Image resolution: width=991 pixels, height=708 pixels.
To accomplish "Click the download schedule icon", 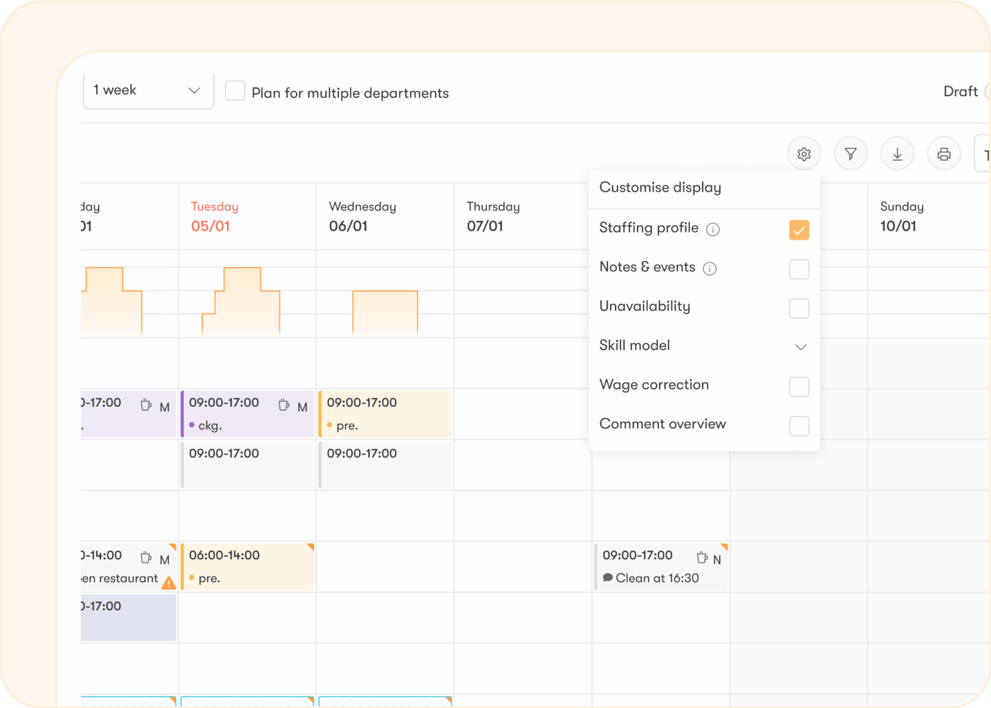I will click(897, 153).
